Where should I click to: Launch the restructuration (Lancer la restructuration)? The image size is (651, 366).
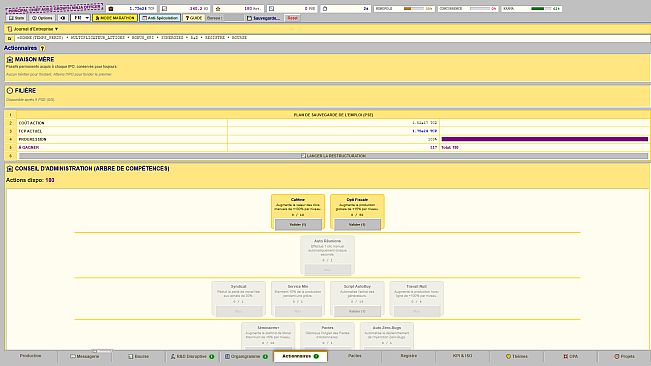[x=333, y=156]
